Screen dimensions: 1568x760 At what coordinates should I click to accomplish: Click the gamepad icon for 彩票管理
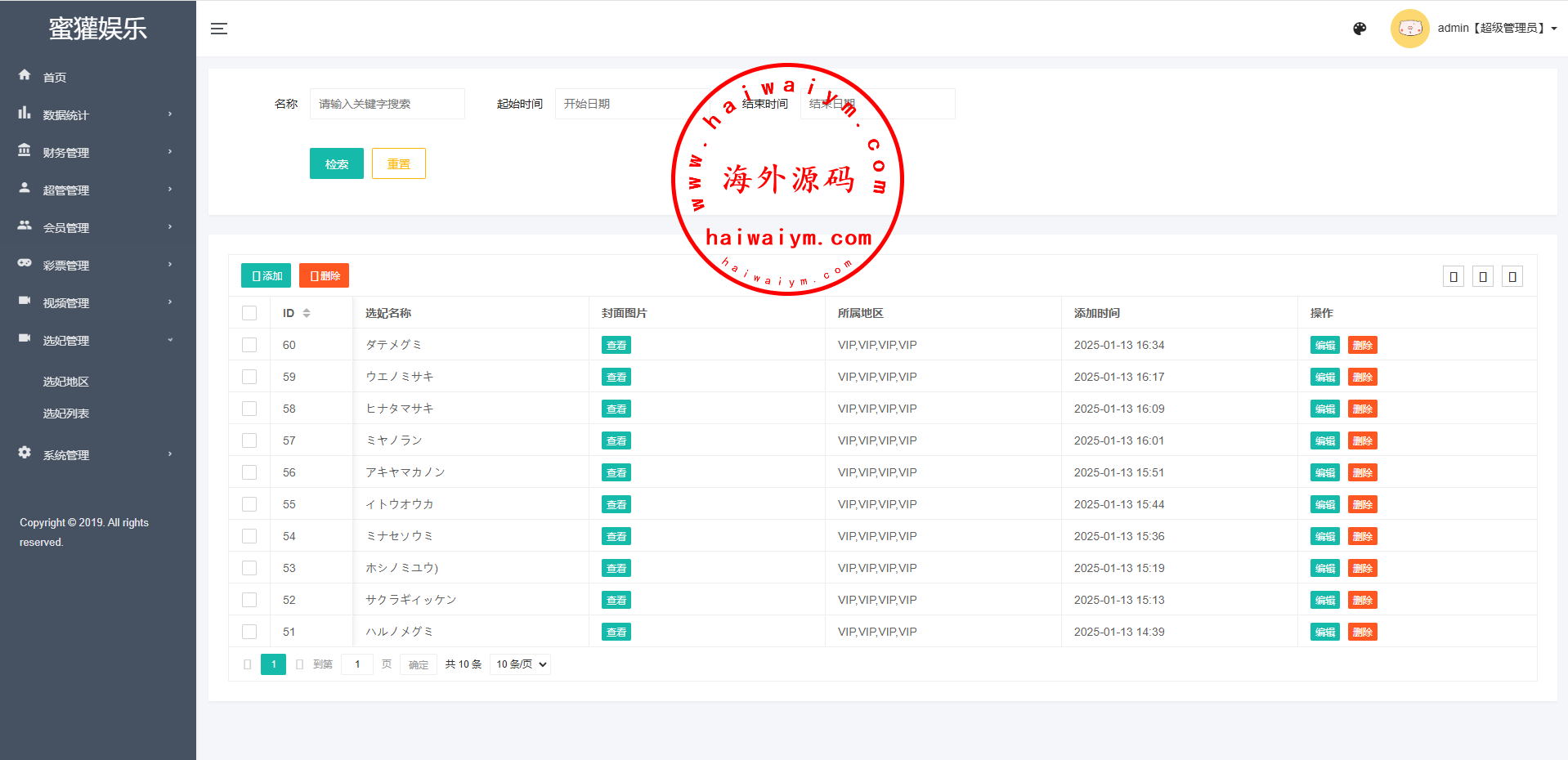(25, 263)
